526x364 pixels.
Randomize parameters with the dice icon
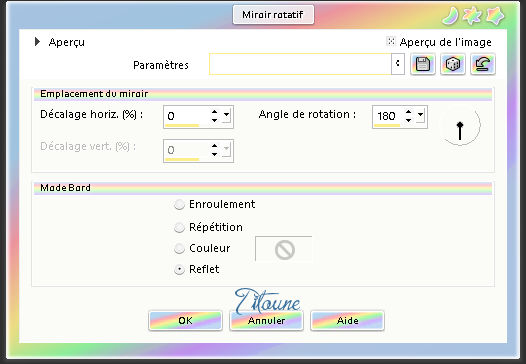click(x=453, y=64)
